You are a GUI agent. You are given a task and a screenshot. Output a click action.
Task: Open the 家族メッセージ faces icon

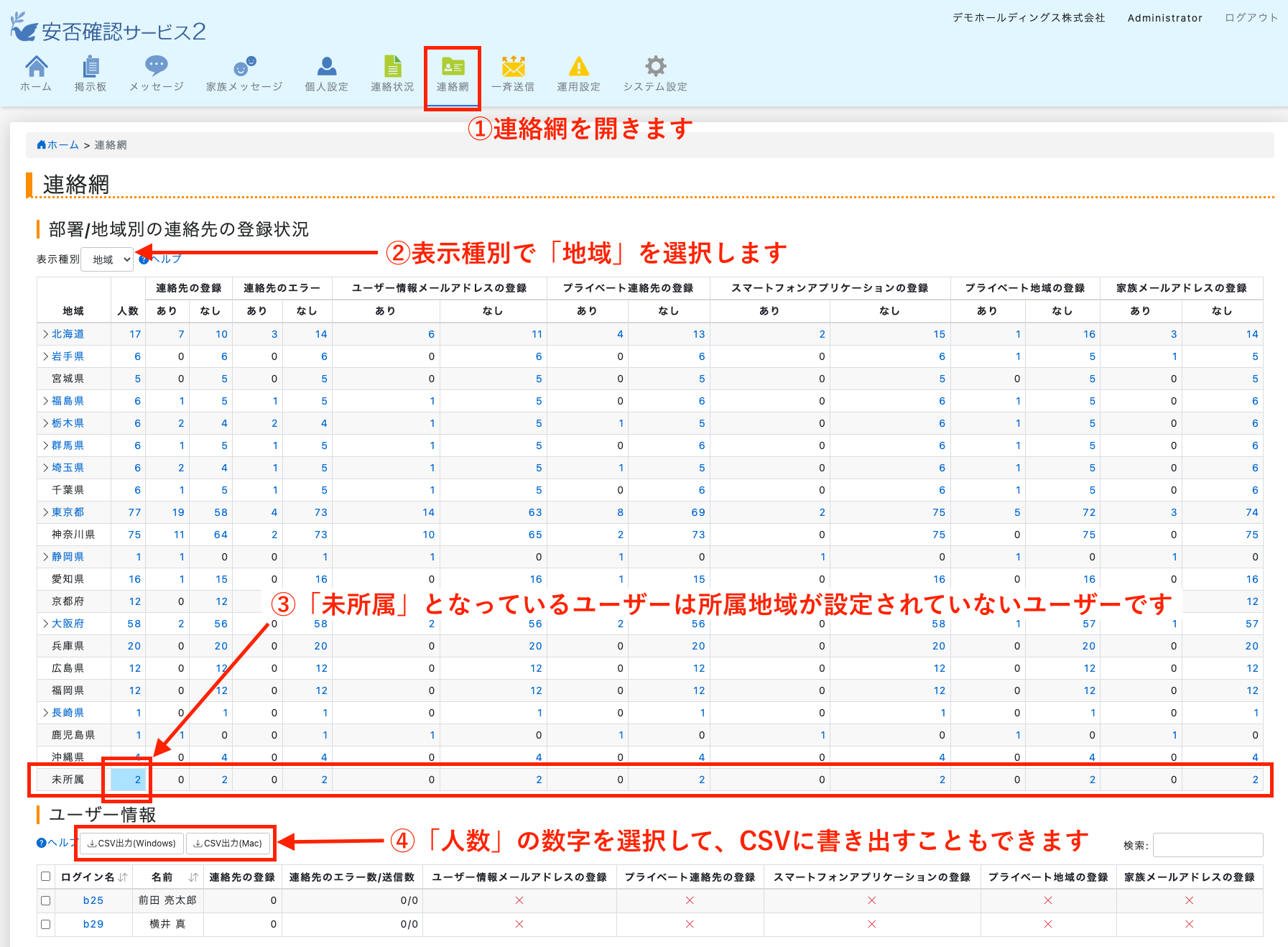click(x=244, y=67)
